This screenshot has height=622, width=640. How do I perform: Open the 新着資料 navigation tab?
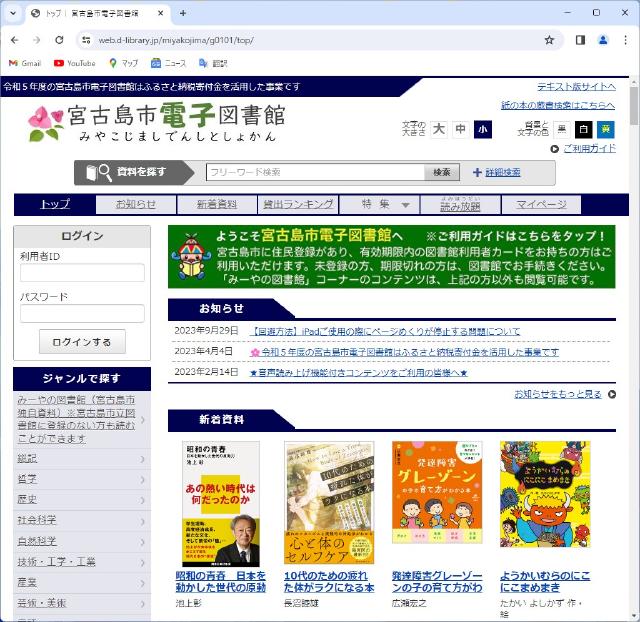(217, 204)
